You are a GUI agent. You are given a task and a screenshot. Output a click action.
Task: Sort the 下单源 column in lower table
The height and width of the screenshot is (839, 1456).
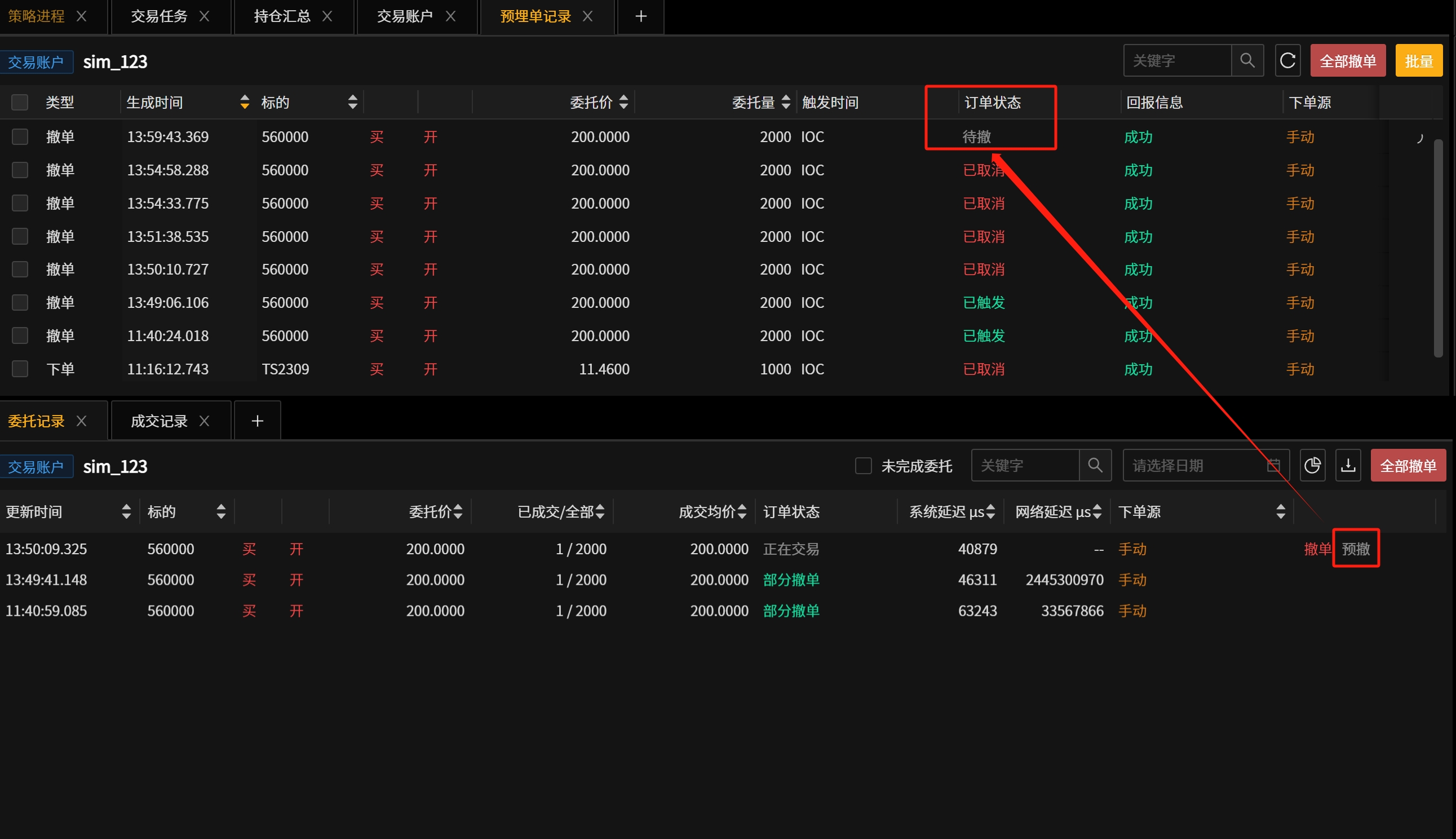1281,511
